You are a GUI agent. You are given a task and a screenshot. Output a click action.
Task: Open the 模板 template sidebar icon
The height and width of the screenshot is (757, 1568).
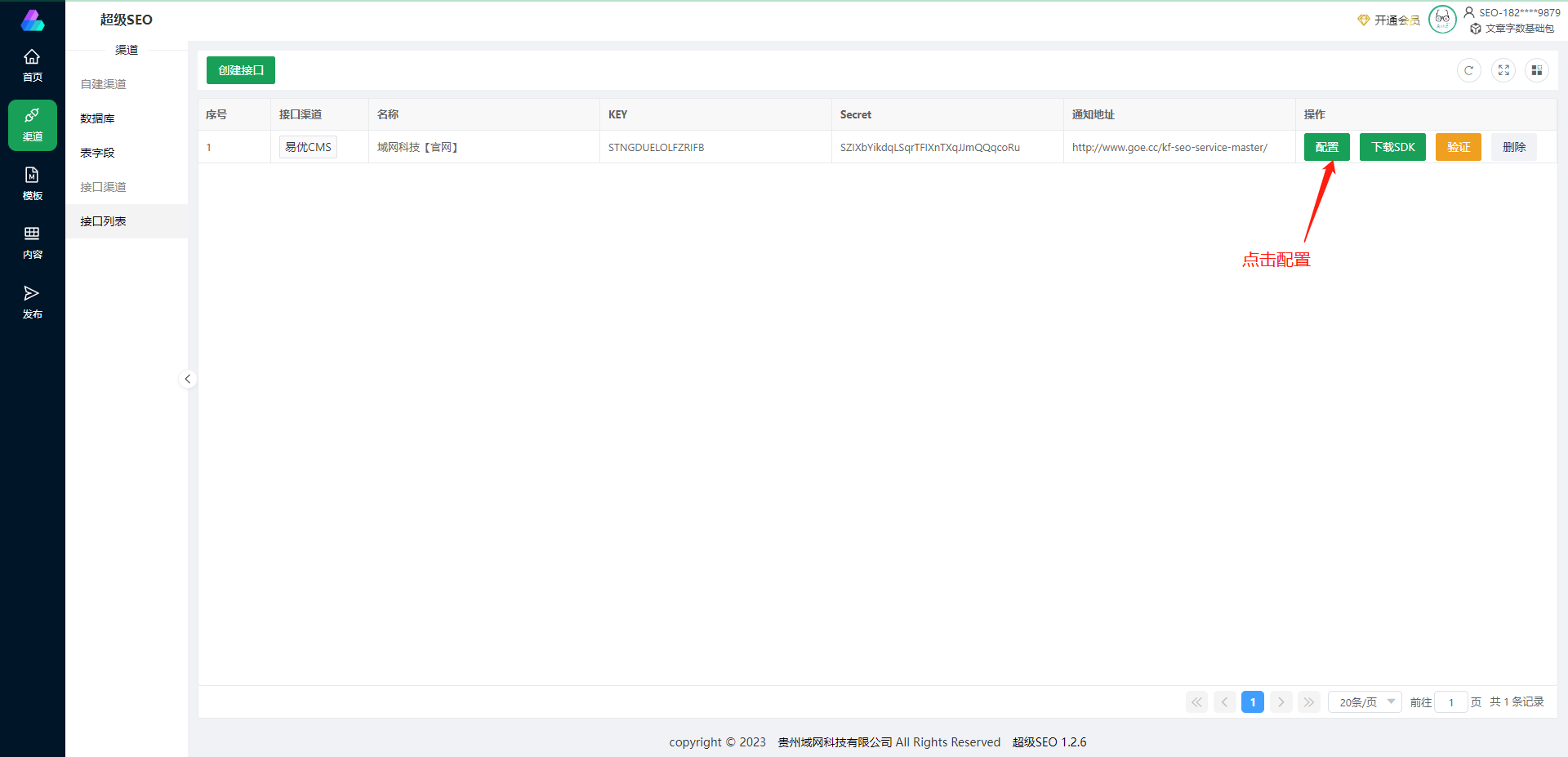[x=32, y=184]
